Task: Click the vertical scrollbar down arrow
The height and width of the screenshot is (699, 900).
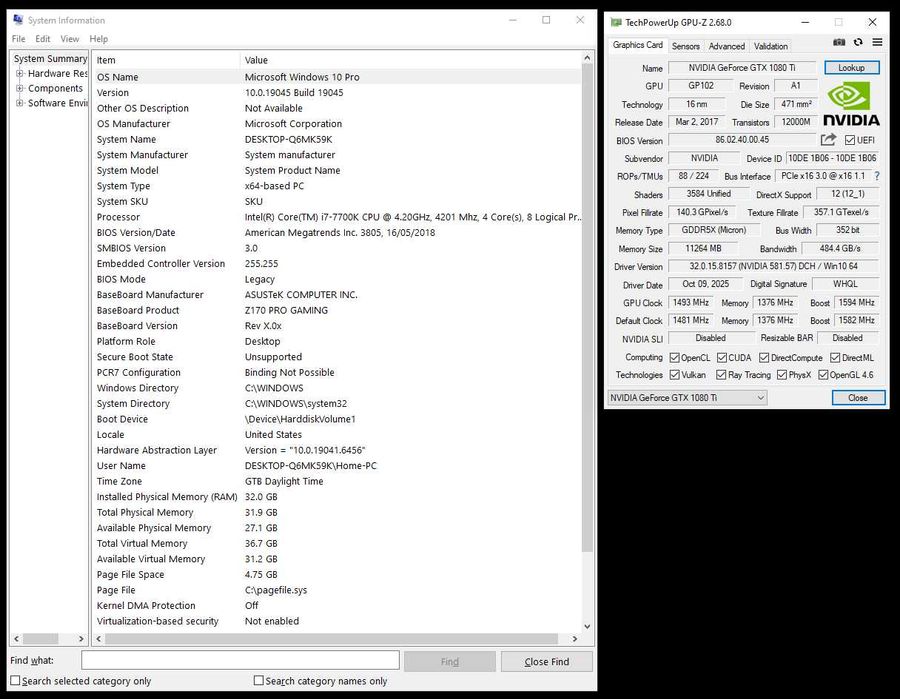Action: (587, 626)
